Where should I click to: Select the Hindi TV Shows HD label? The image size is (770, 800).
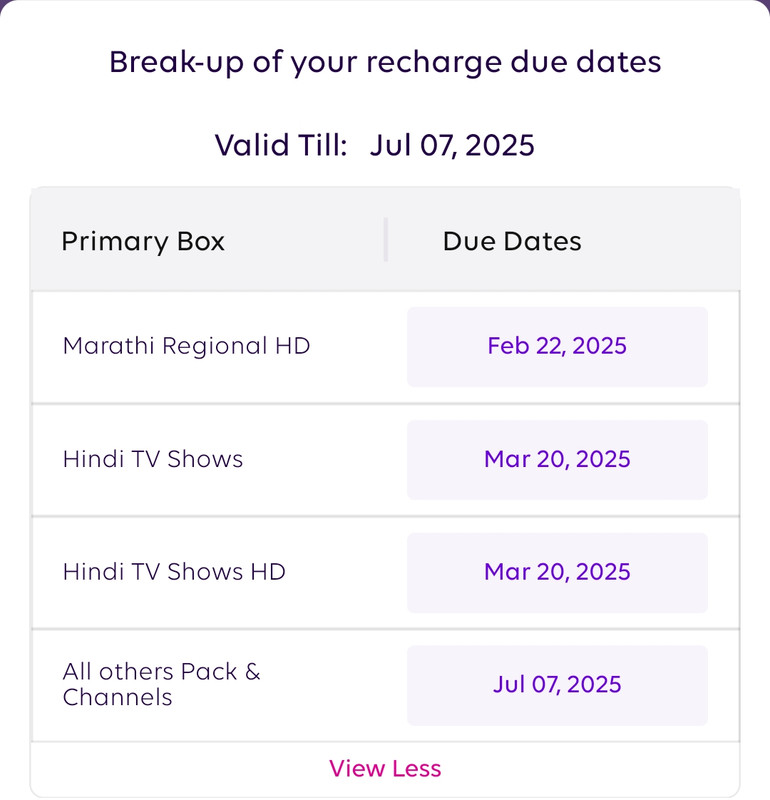pyautogui.click(x=174, y=572)
